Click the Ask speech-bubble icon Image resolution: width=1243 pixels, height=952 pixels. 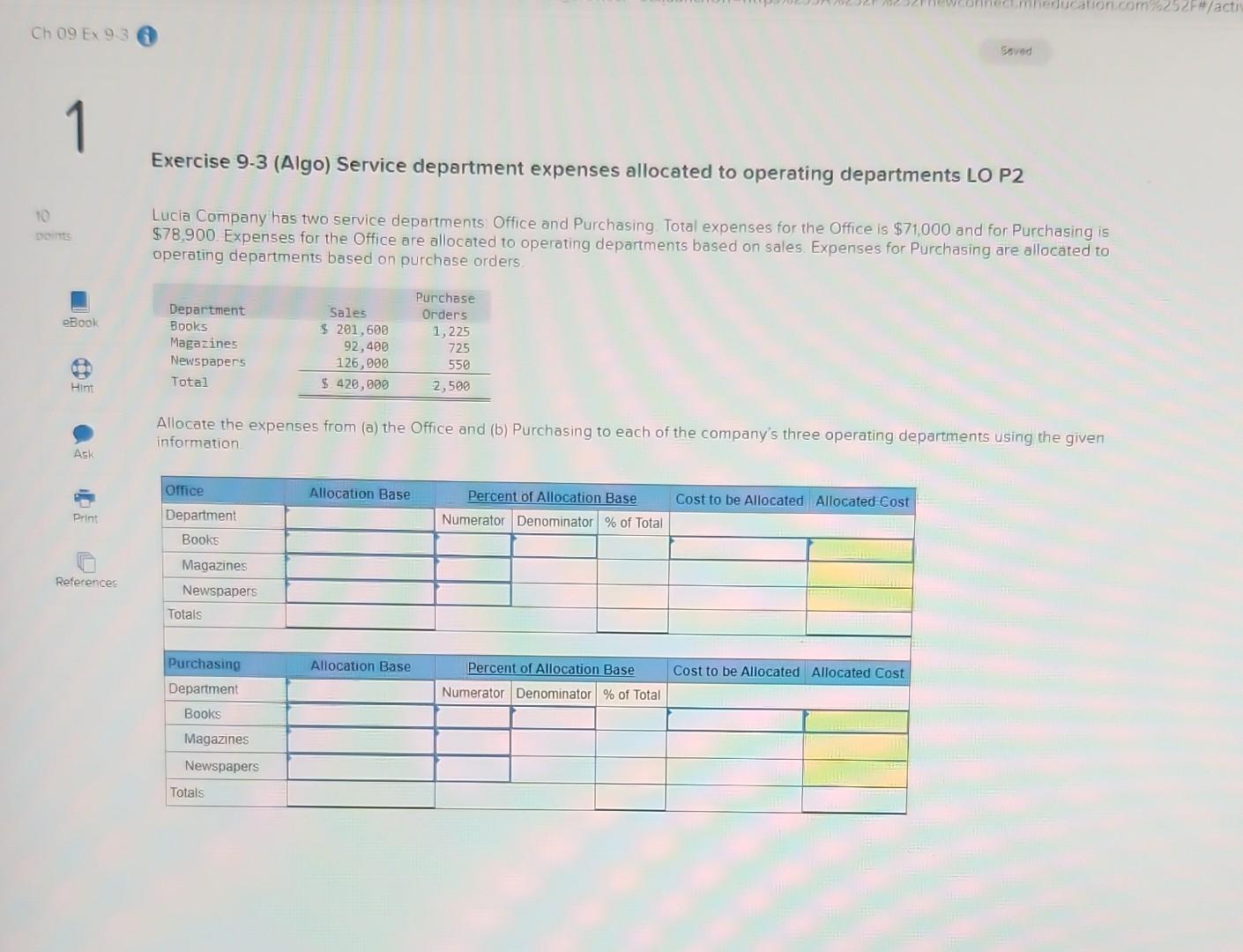(x=83, y=435)
